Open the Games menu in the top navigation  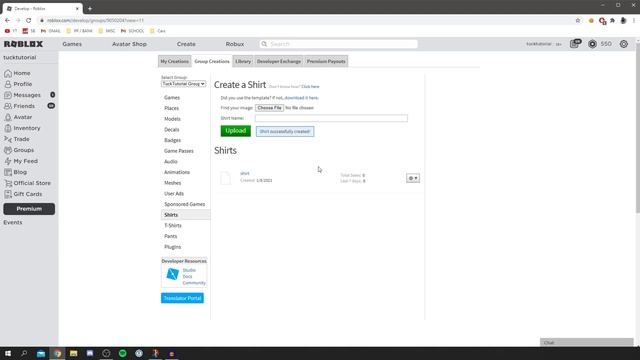[72, 44]
